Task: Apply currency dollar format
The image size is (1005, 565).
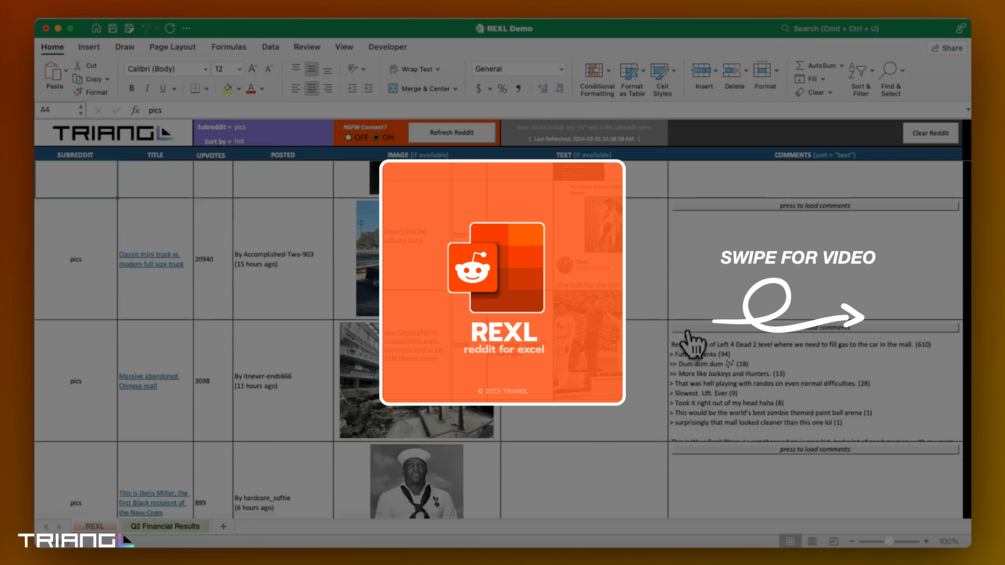Action: (479, 88)
